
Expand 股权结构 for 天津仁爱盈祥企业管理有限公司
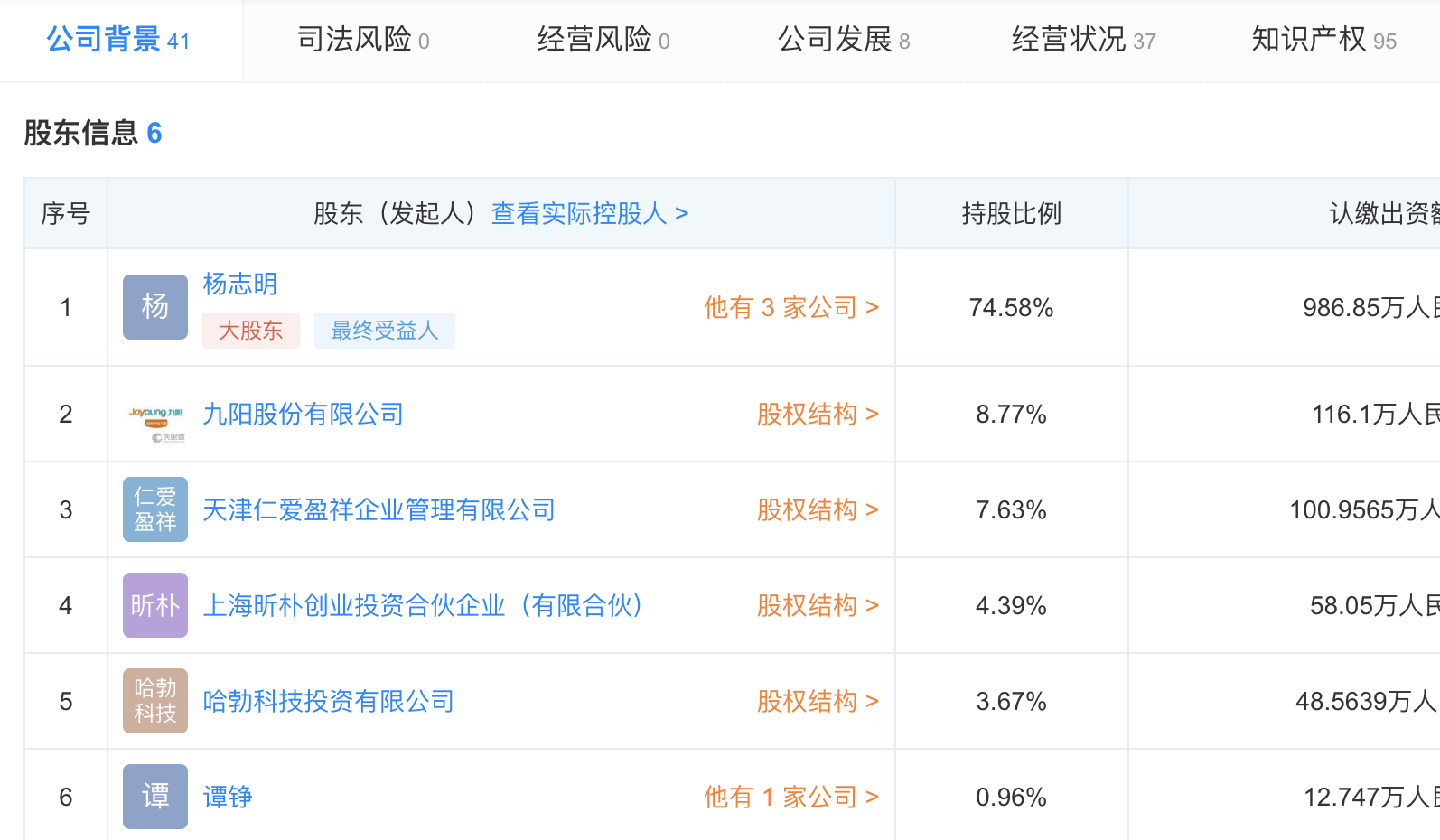point(817,510)
